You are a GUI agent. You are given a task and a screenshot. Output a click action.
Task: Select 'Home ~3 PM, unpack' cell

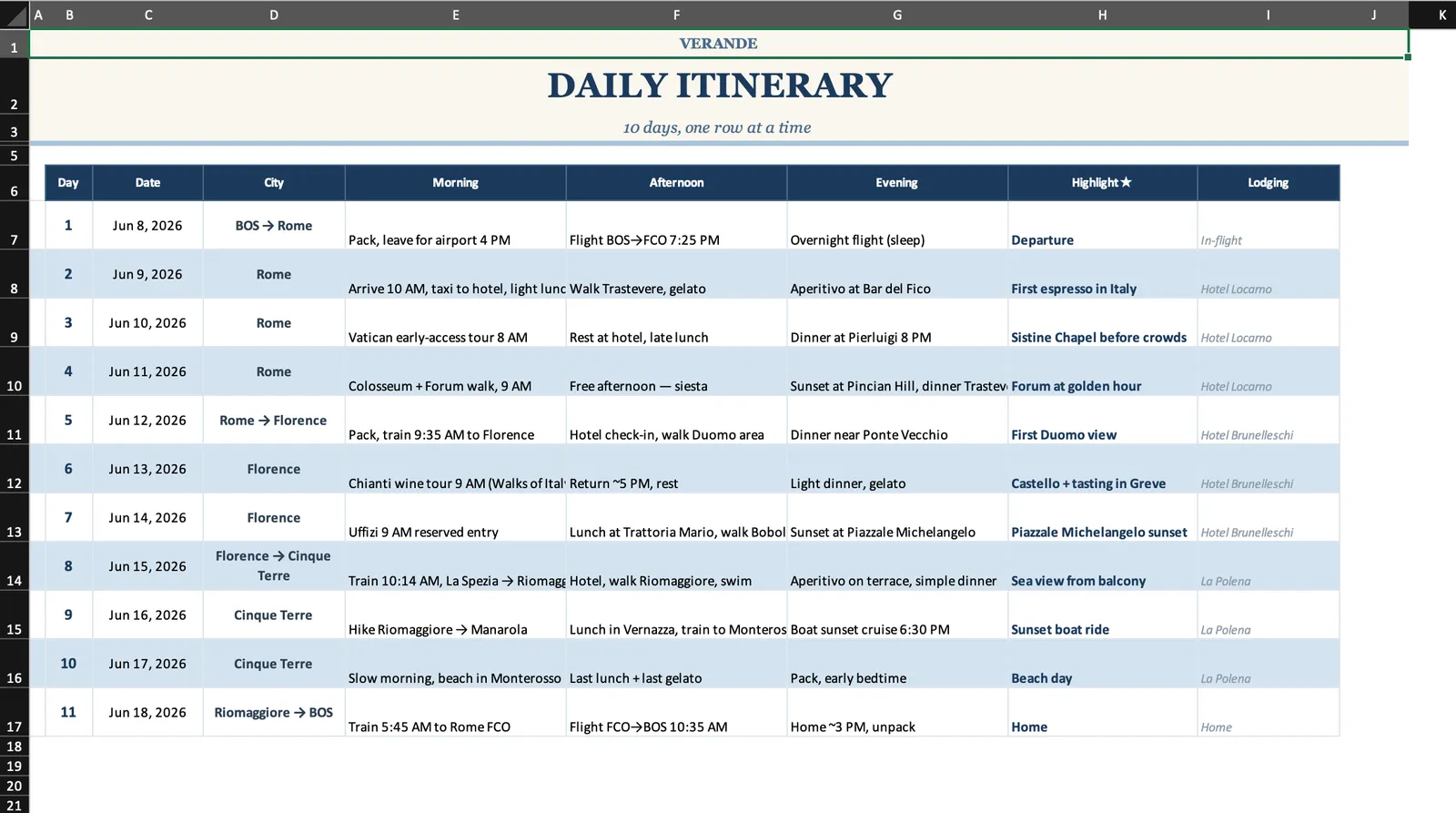point(897,713)
